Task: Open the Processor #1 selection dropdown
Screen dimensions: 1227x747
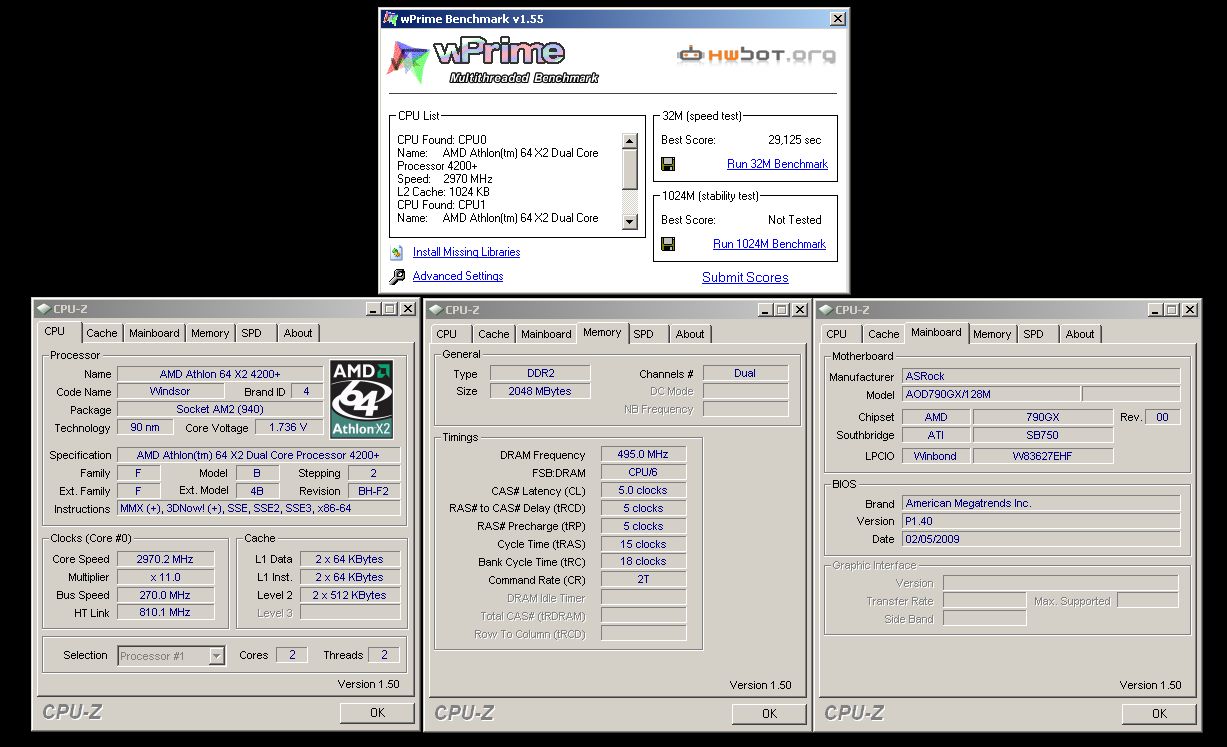Action: (216, 656)
